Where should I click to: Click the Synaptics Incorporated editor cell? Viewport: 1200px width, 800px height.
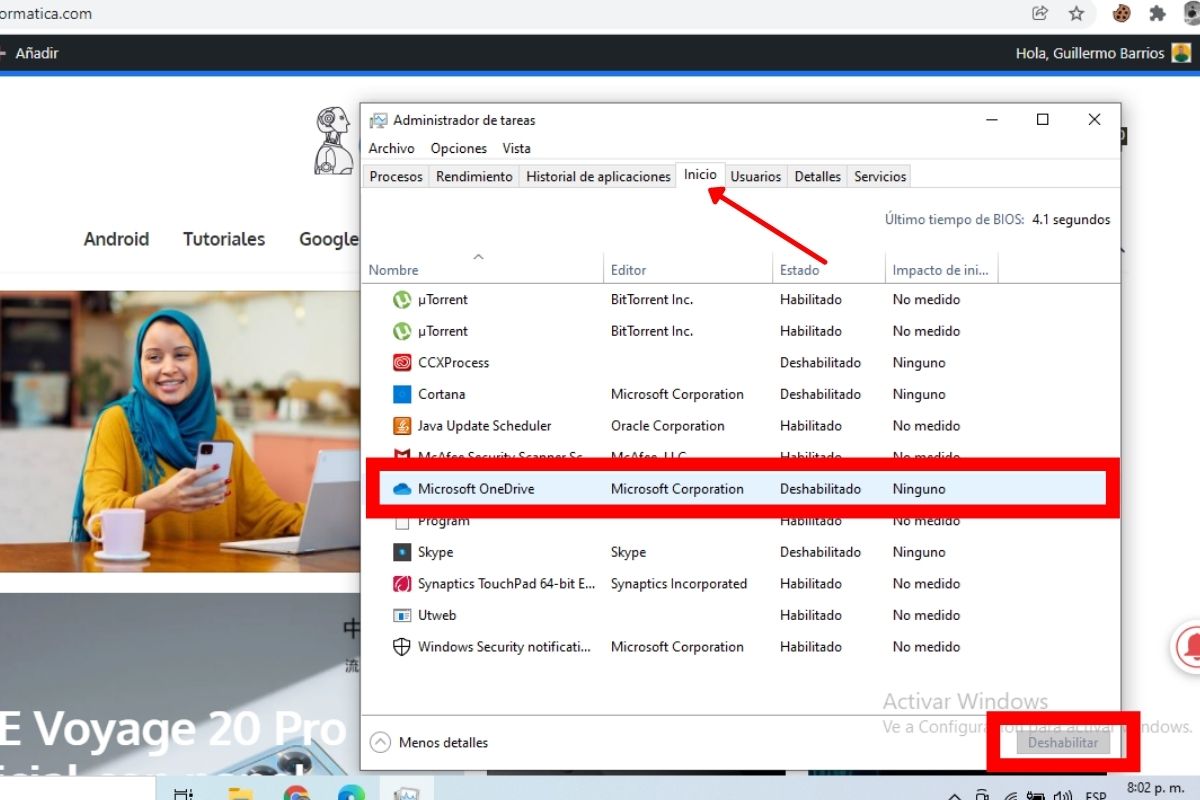[x=678, y=584]
